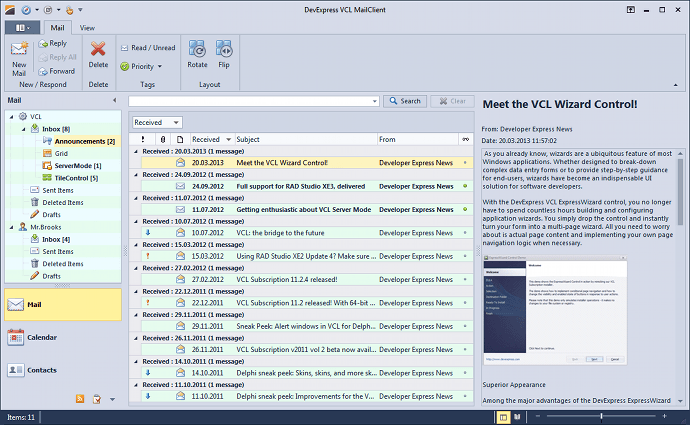Click the touch mode hand icon
Viewport: 690px width, 425px height.
[69, 10]
